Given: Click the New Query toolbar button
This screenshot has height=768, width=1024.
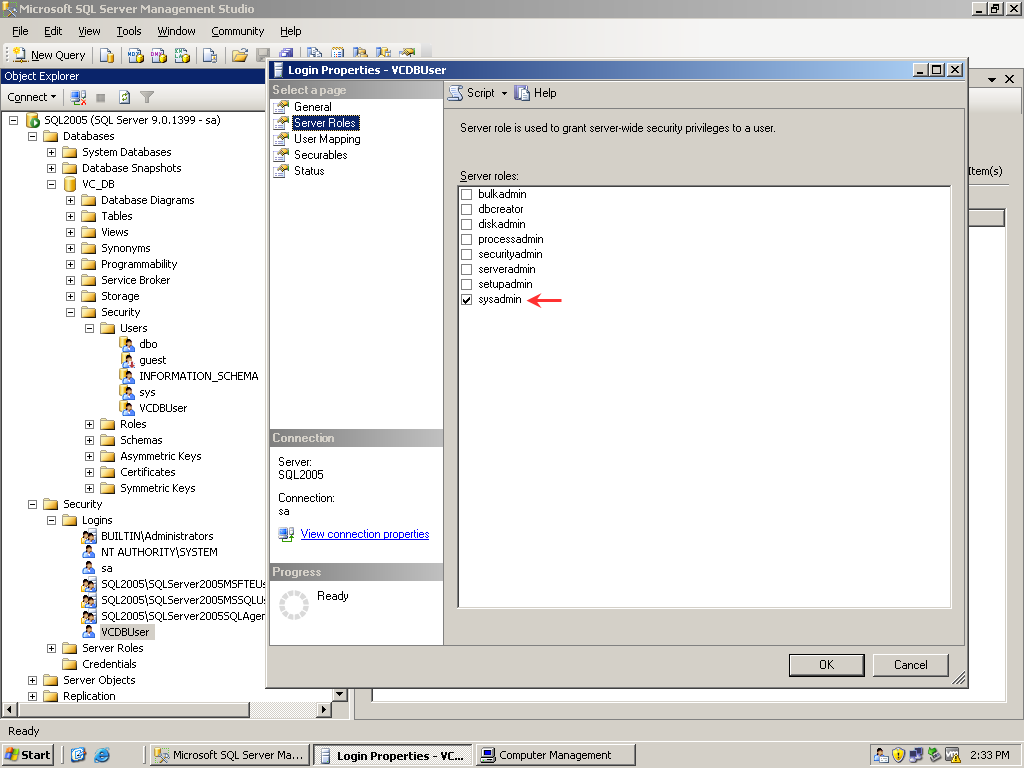Looking at the screenshot, I should 49,55.
